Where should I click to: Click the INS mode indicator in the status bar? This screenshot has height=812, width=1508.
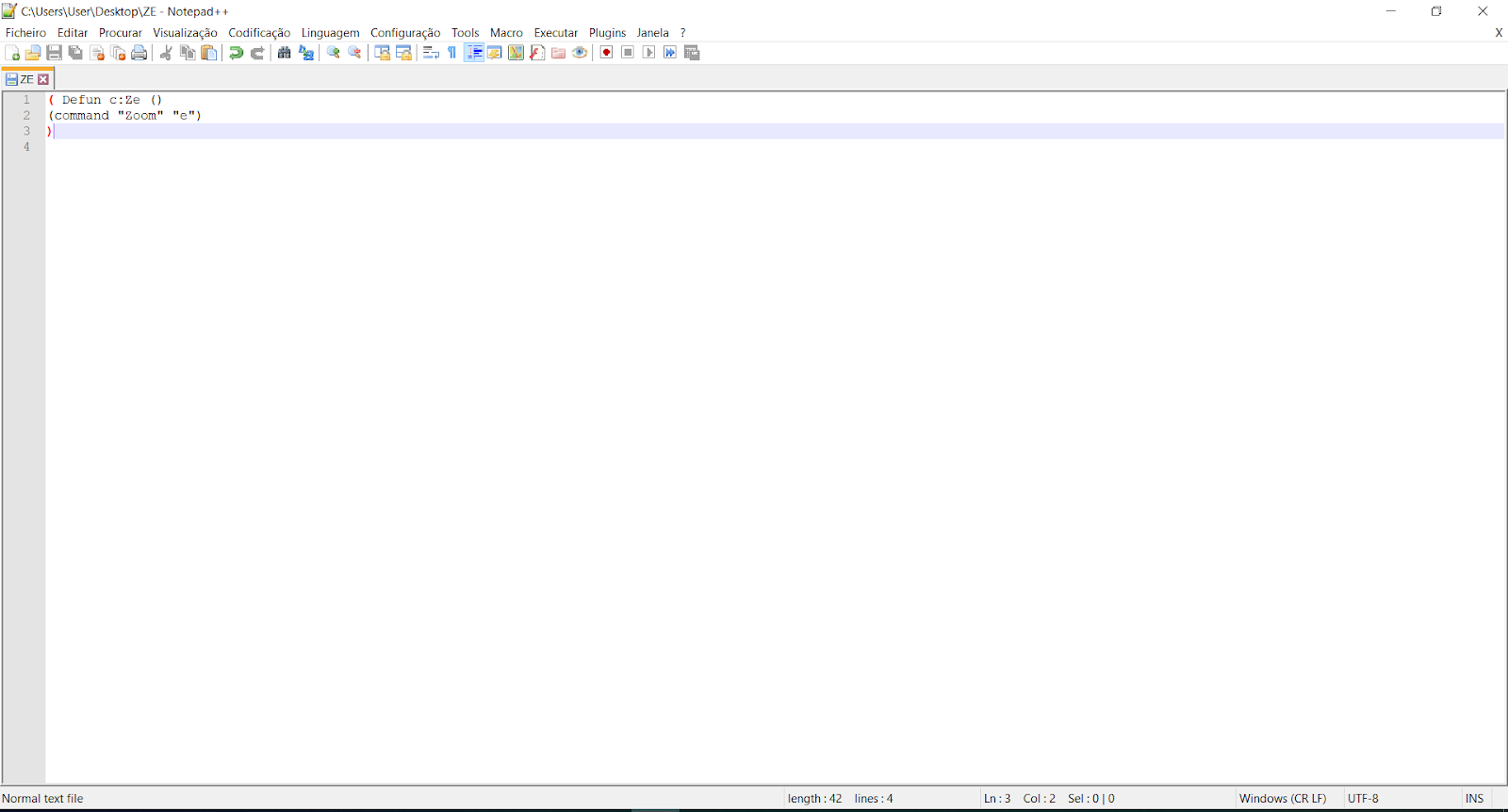point(1475,799)
